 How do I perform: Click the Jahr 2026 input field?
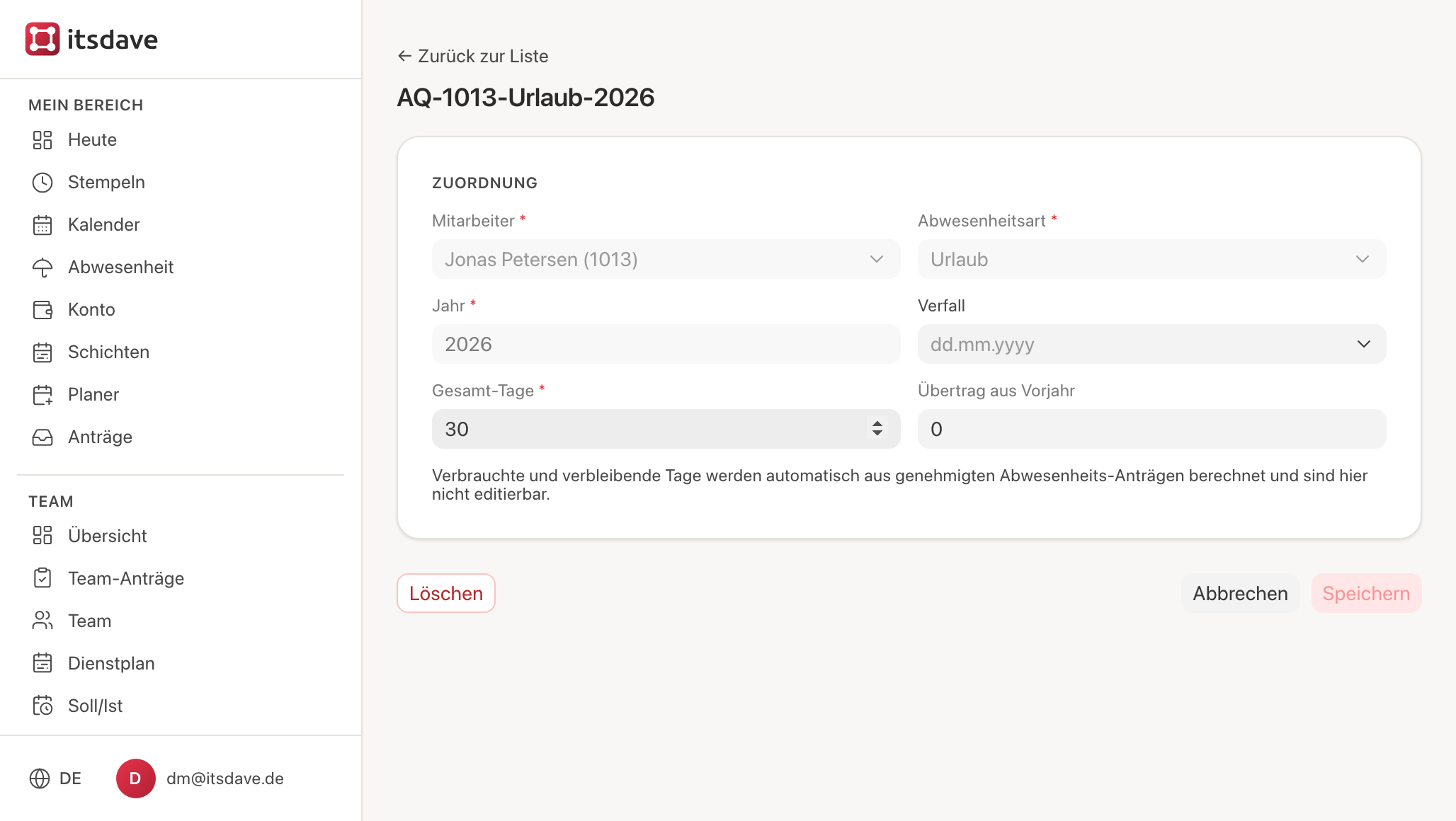point(666,344)
